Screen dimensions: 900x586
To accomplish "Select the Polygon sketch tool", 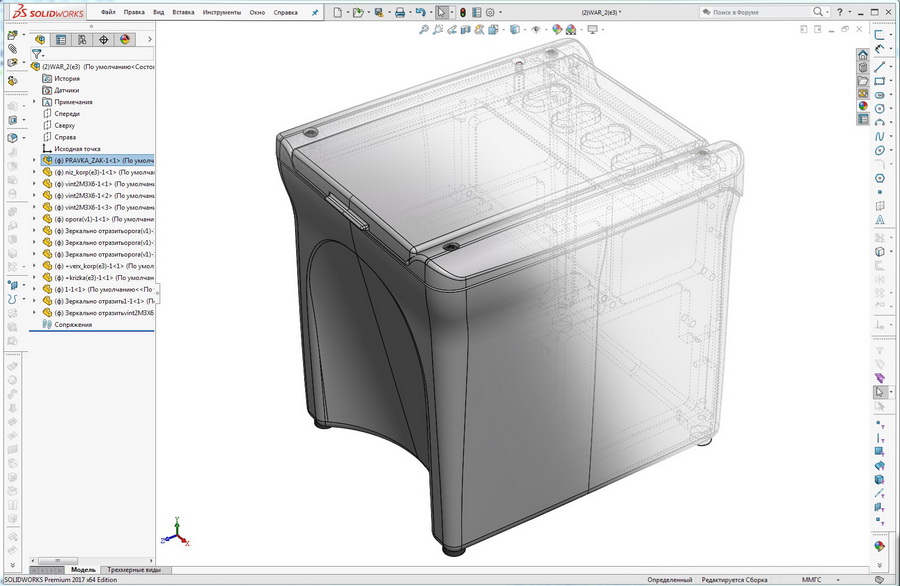I will 879,178.
